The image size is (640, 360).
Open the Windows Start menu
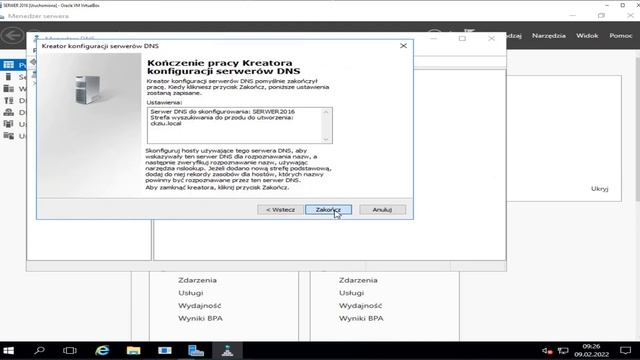coord(9,351)
